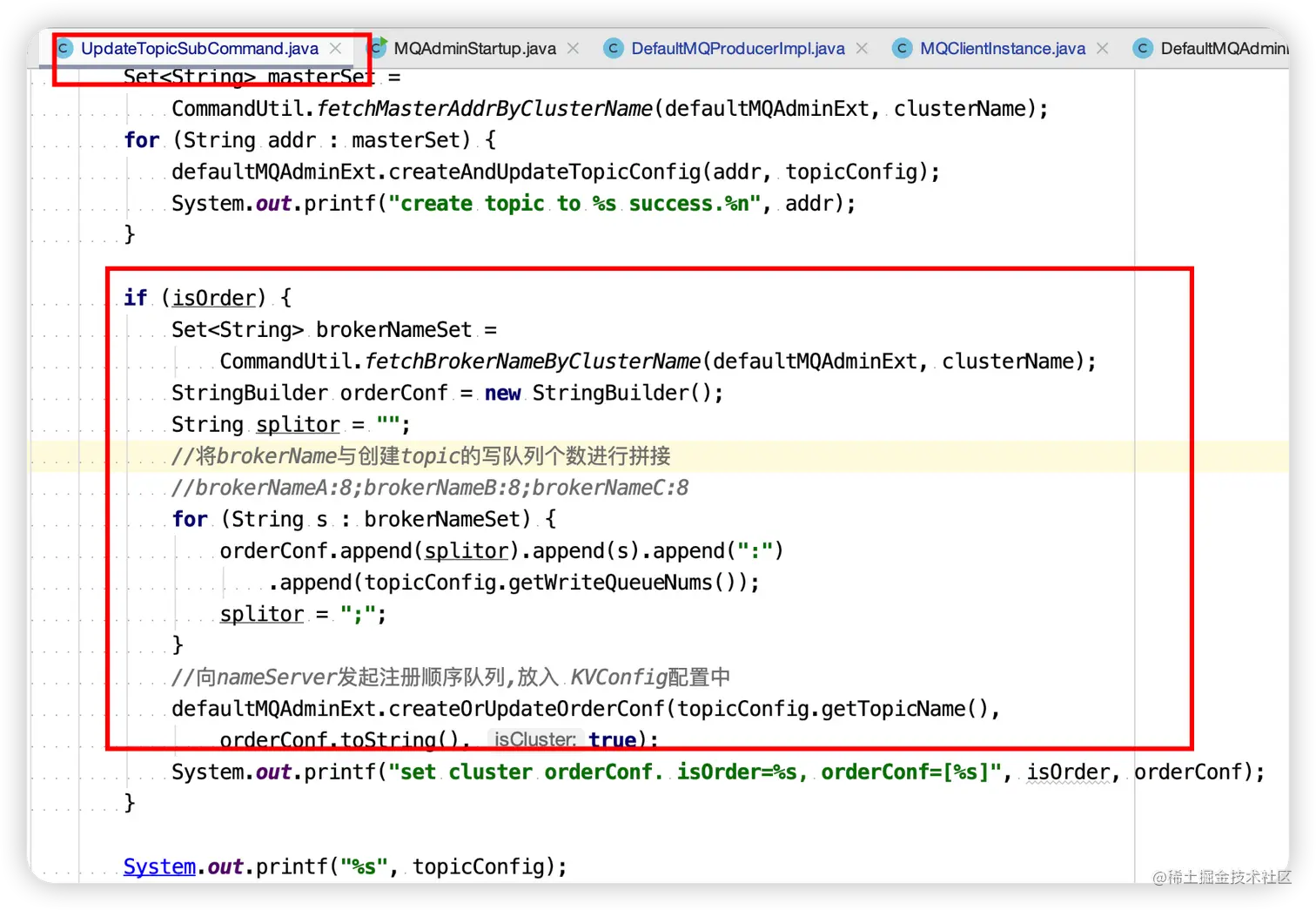Screen dimensions: 1316x910
Task: Click the highlighted comment about joining brokerName with queue count
Action: pos(421,456)
